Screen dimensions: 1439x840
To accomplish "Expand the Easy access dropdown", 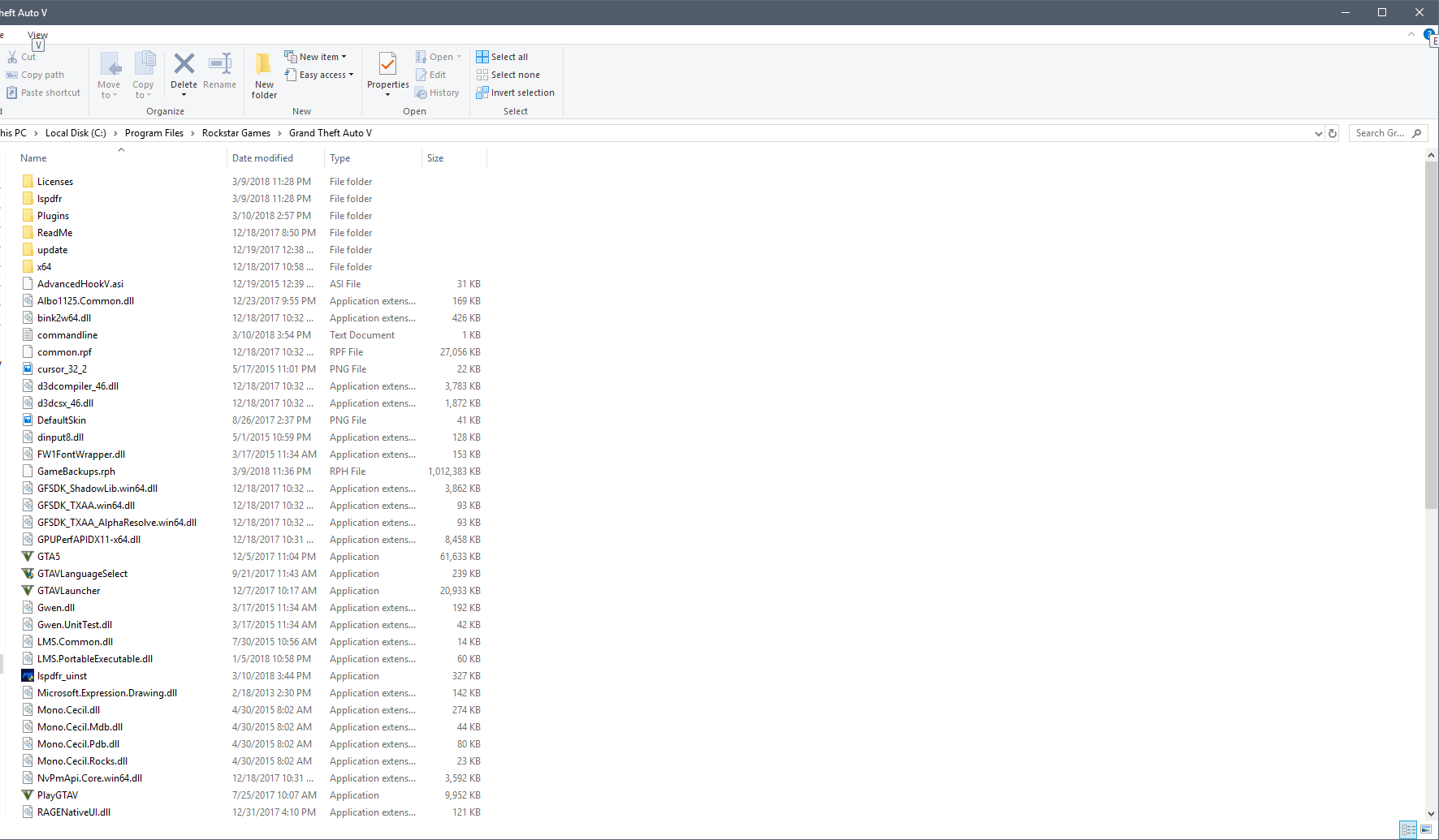I will pyautogui.click(x=320, y=75).
